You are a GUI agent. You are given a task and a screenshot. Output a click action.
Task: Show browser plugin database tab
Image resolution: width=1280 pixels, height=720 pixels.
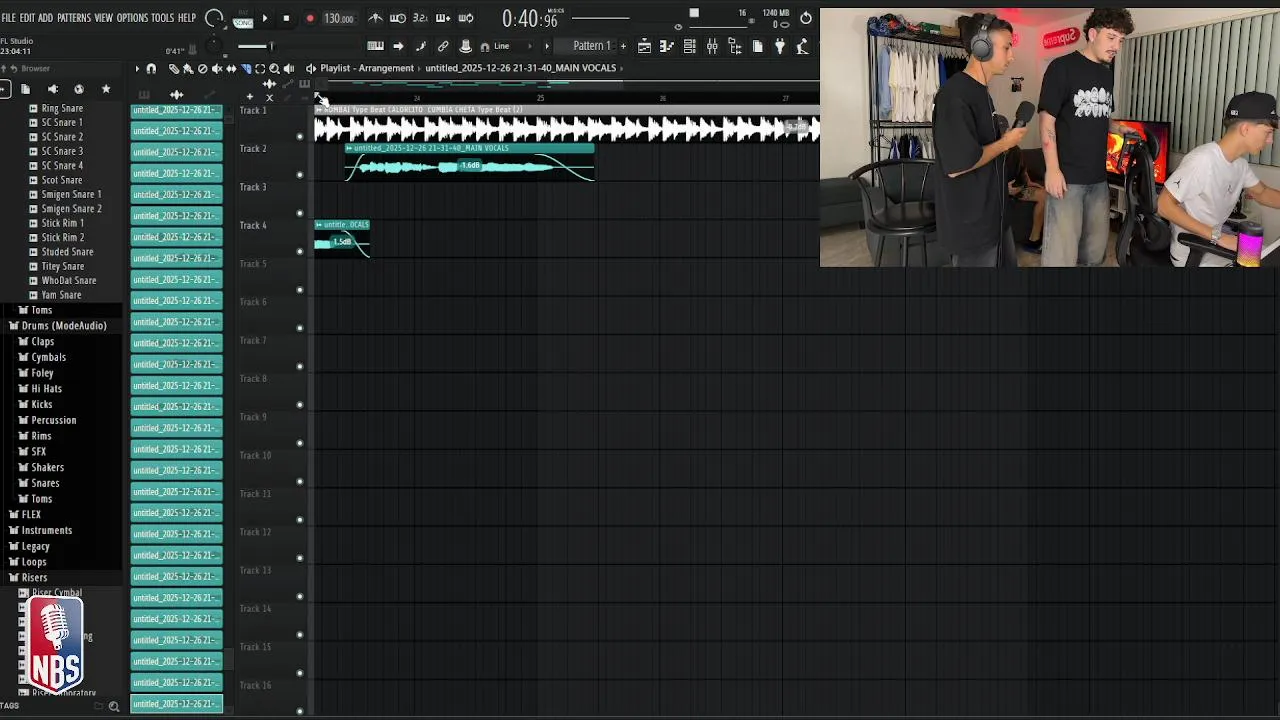(x=79, y=89)
